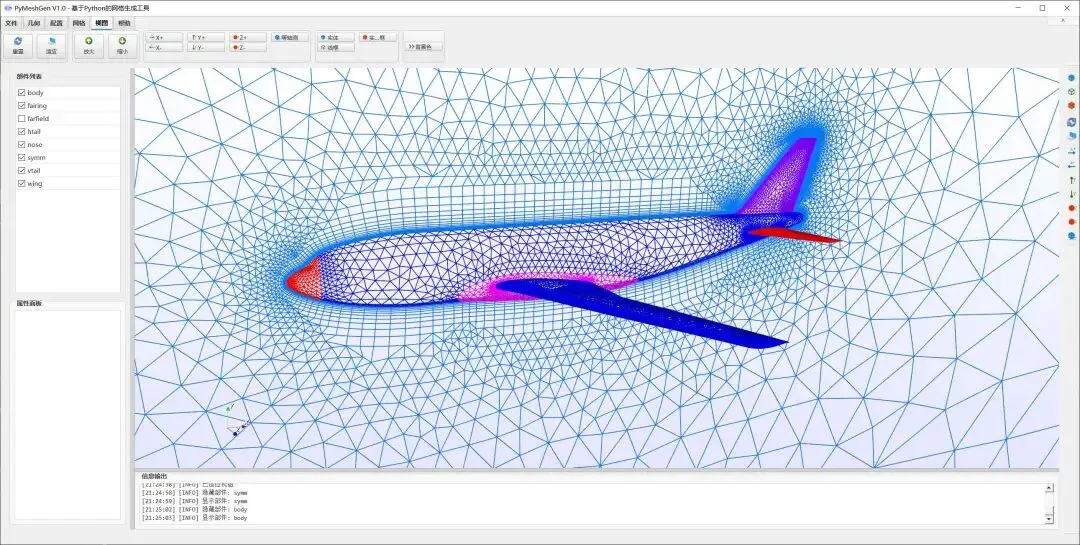
Task: Select the wireframe (线框) display mode
Action: (336, 48)
